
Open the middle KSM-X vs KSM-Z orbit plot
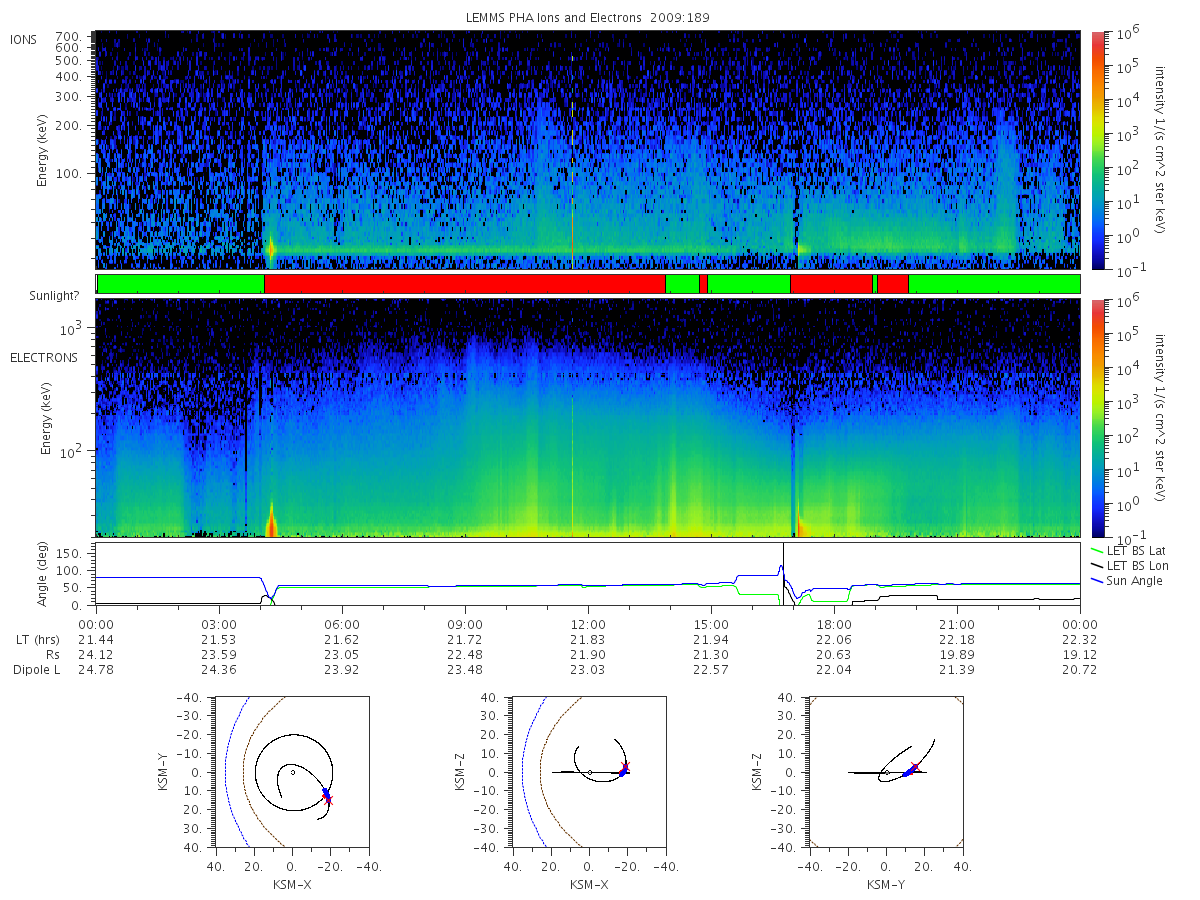(588, 772)
